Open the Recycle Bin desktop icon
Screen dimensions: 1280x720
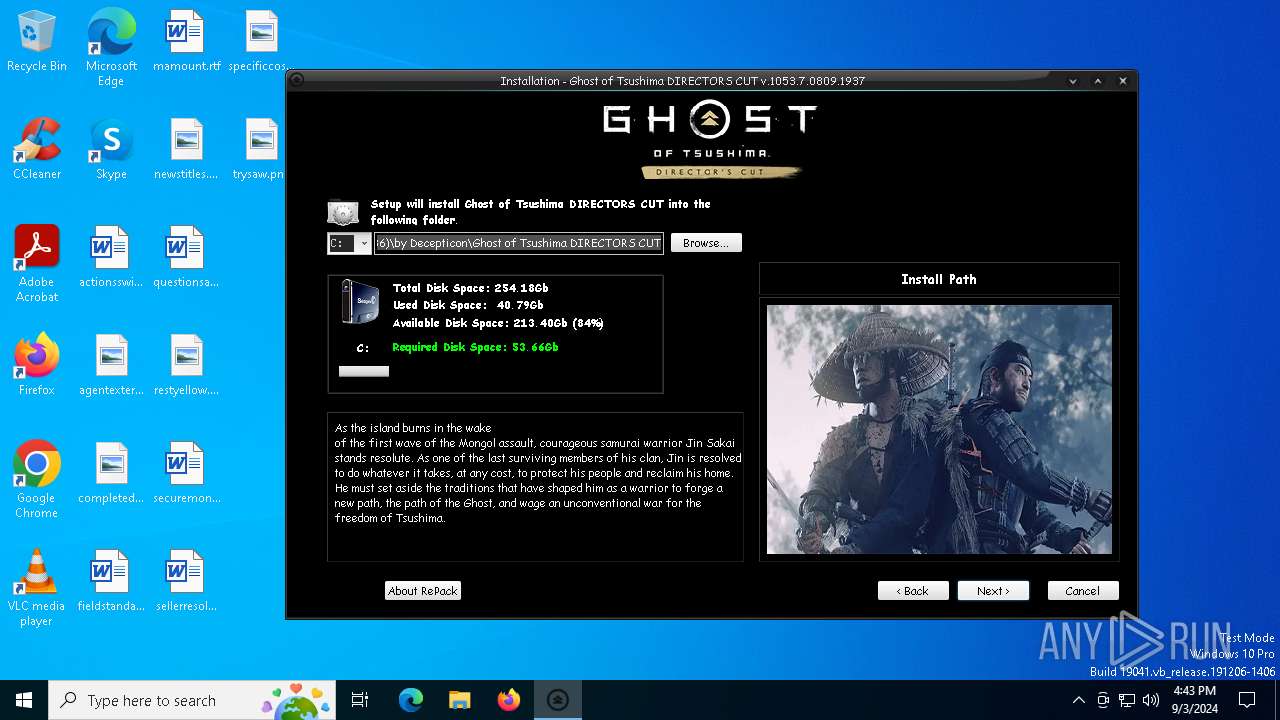click(x=37, y=42)
